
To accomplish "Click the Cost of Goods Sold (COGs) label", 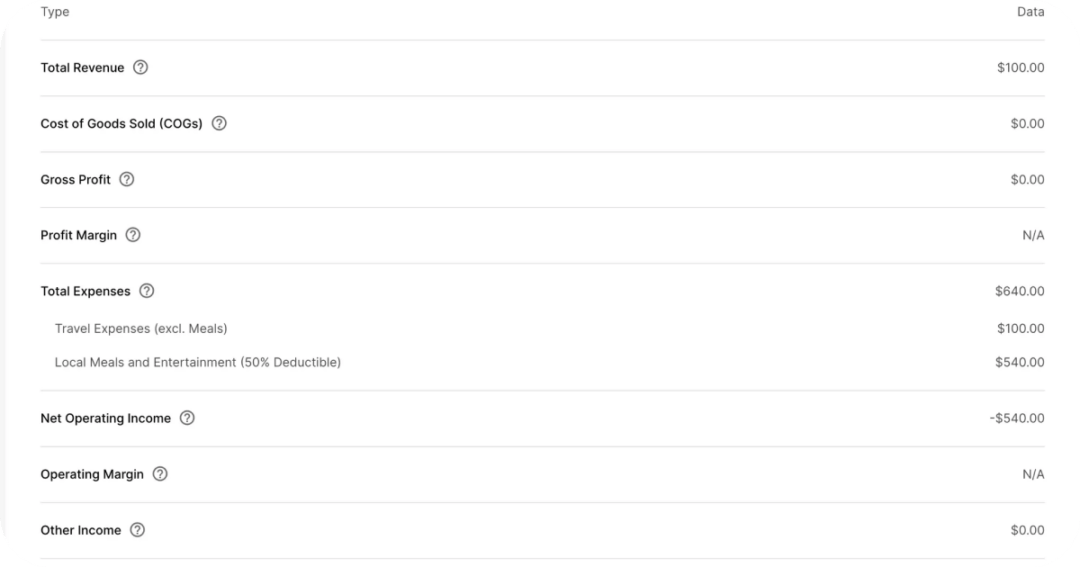I will point(121,124).
